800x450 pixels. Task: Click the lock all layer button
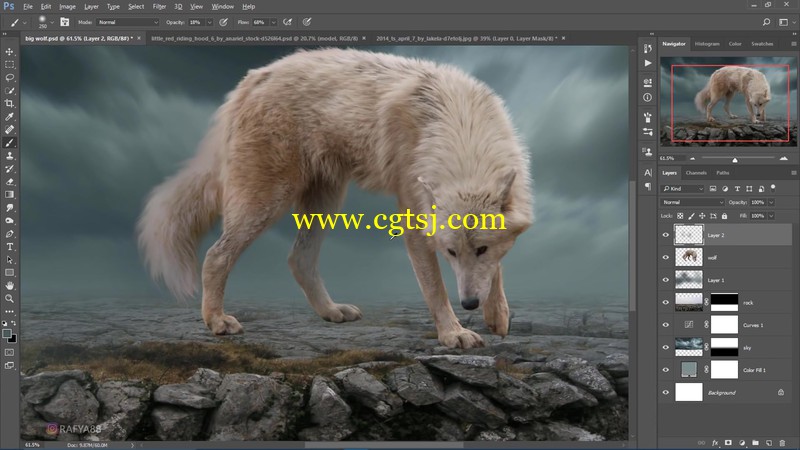(x=724, y=216)
